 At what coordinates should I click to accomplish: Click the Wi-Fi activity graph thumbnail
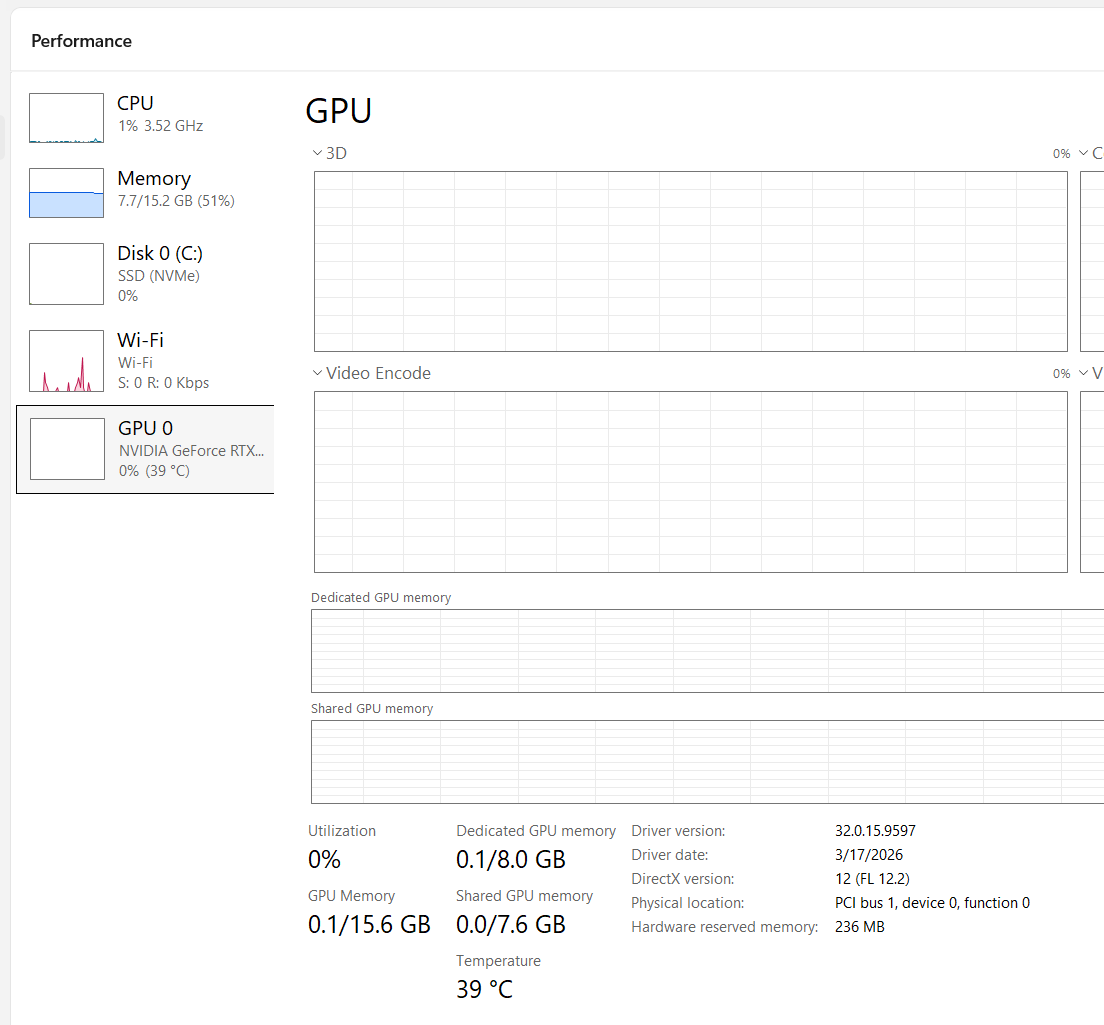click(x=66, y=361)
